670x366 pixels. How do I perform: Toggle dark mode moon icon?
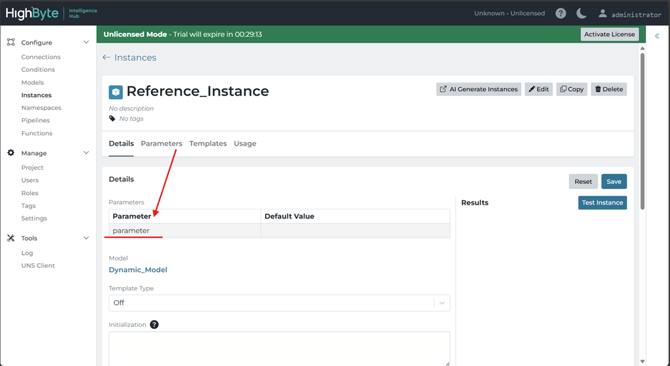pos(581,14)
